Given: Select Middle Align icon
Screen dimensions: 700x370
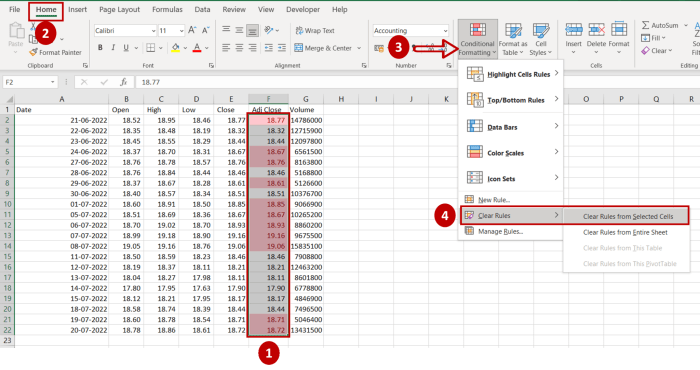Looking at the screenshot, I should pyautogui.click(x=239, y=30).
